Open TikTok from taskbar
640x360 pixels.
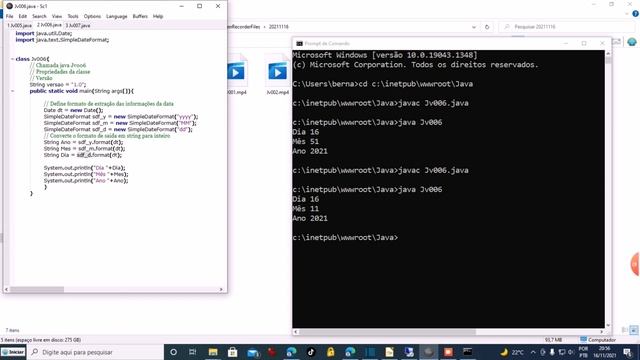click(311, 352)
